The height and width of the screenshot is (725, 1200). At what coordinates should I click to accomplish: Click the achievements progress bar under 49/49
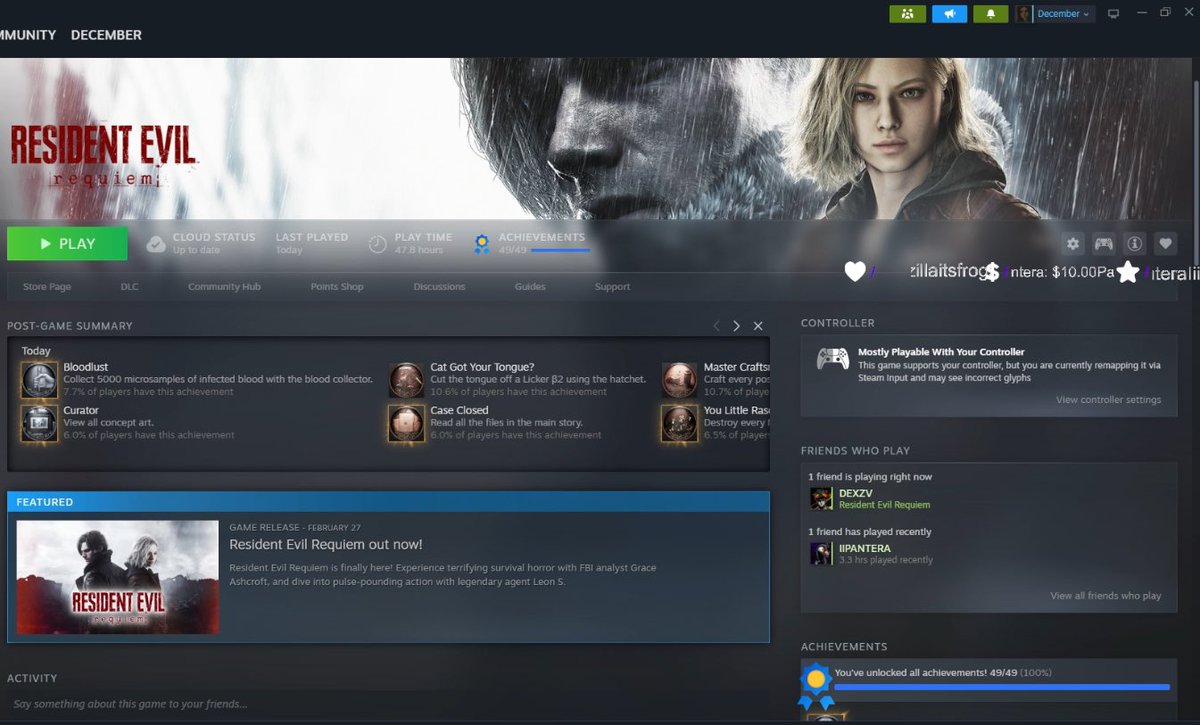(x=561, y=250)
